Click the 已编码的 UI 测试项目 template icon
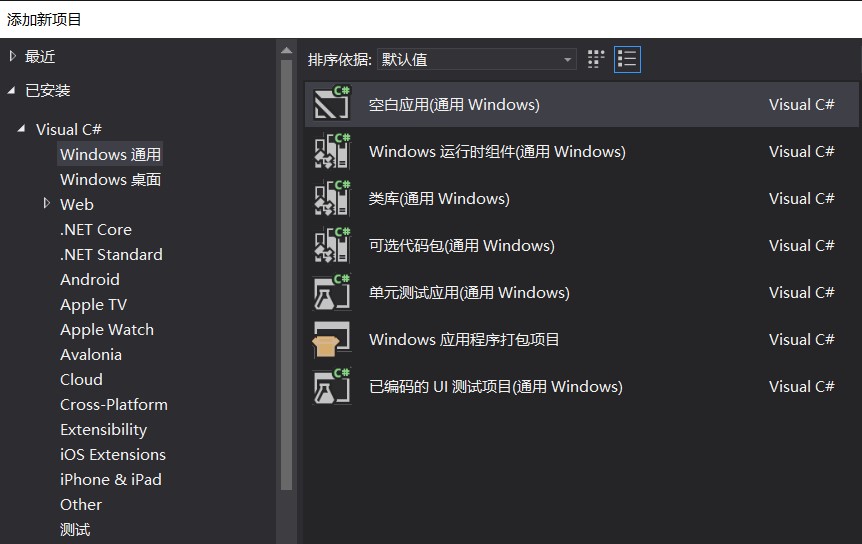862x544 pixels. coord(332,386)
